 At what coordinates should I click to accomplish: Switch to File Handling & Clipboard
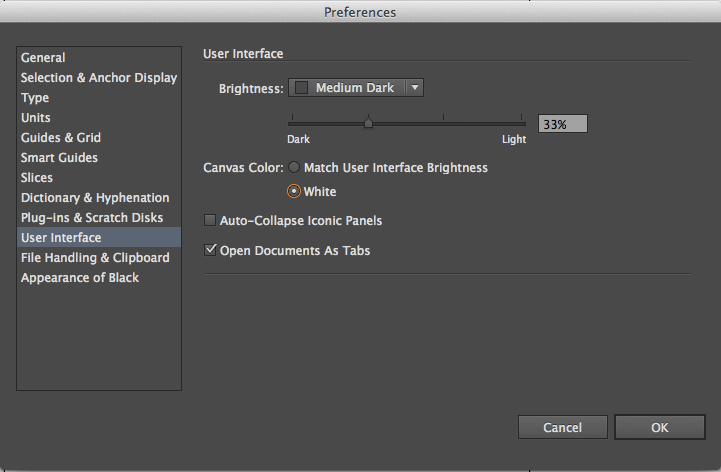[95, 258]
